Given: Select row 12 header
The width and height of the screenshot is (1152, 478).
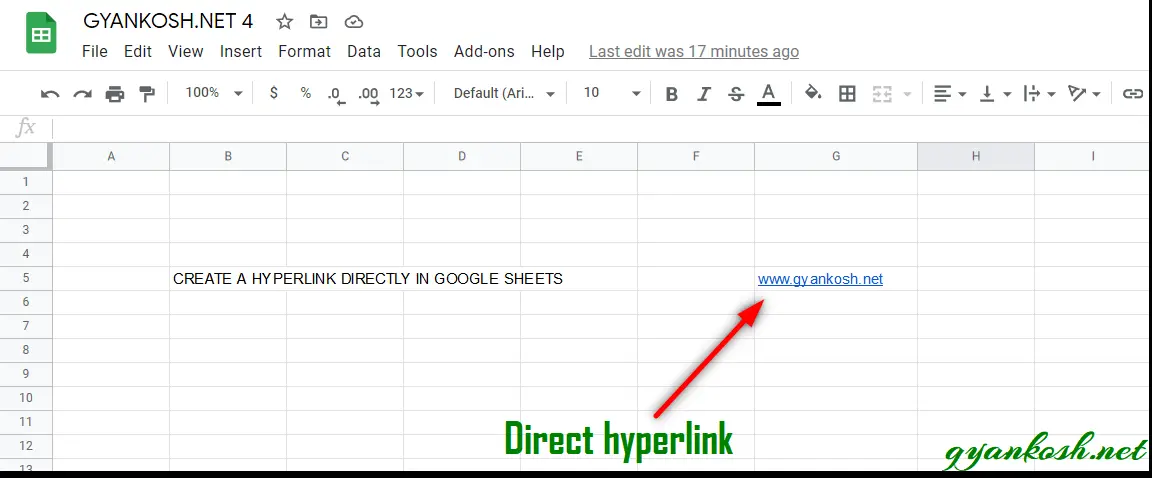Looking at the screenshot, I should tap(26, 446).
